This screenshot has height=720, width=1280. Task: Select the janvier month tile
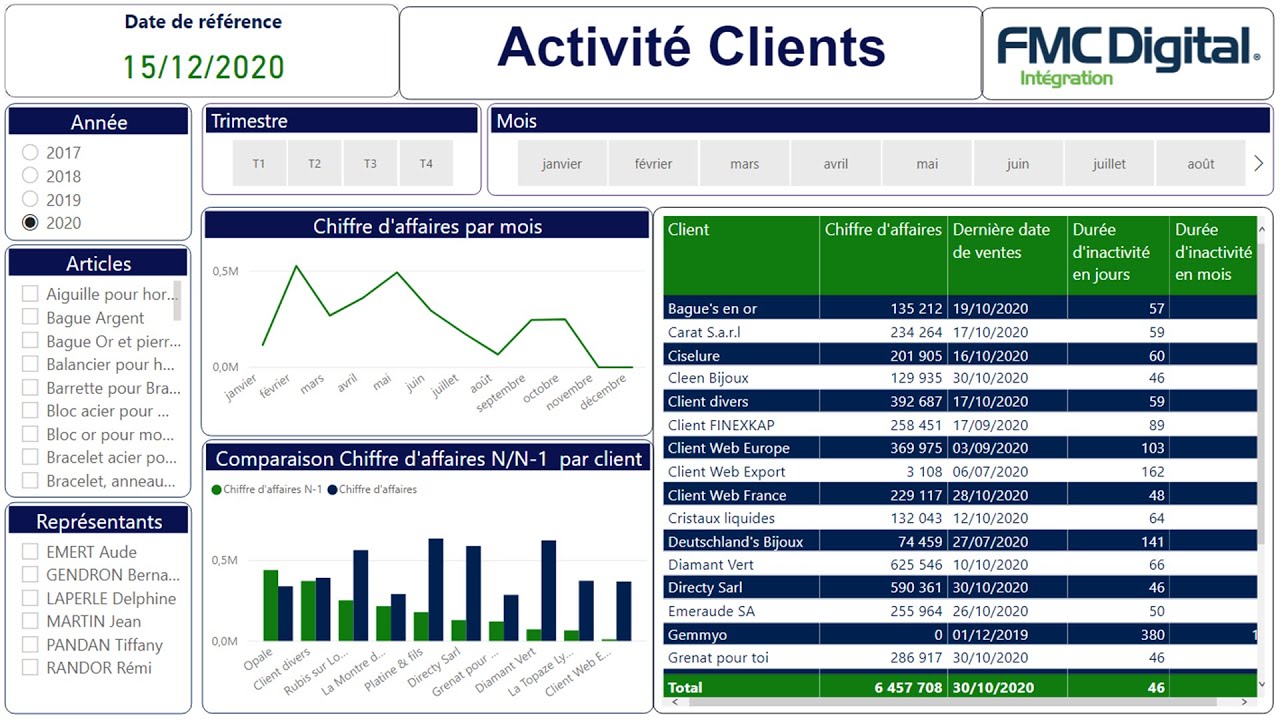tap(562, 163)
